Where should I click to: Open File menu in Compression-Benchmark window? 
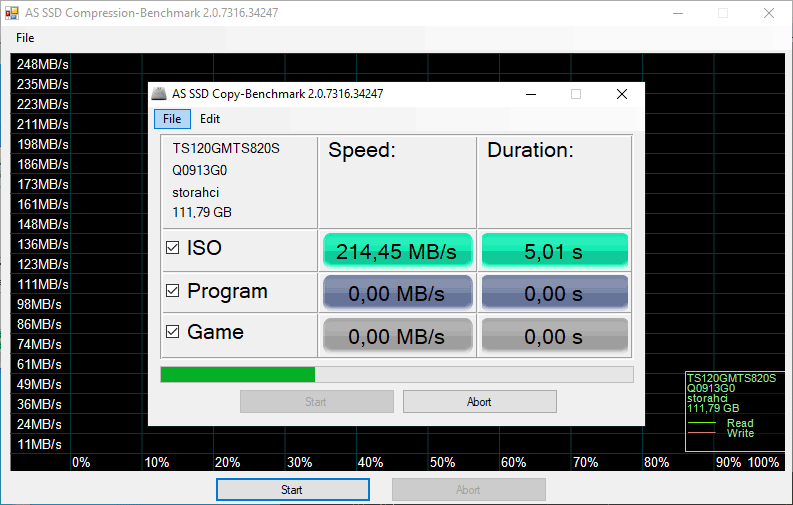[25, 38]
